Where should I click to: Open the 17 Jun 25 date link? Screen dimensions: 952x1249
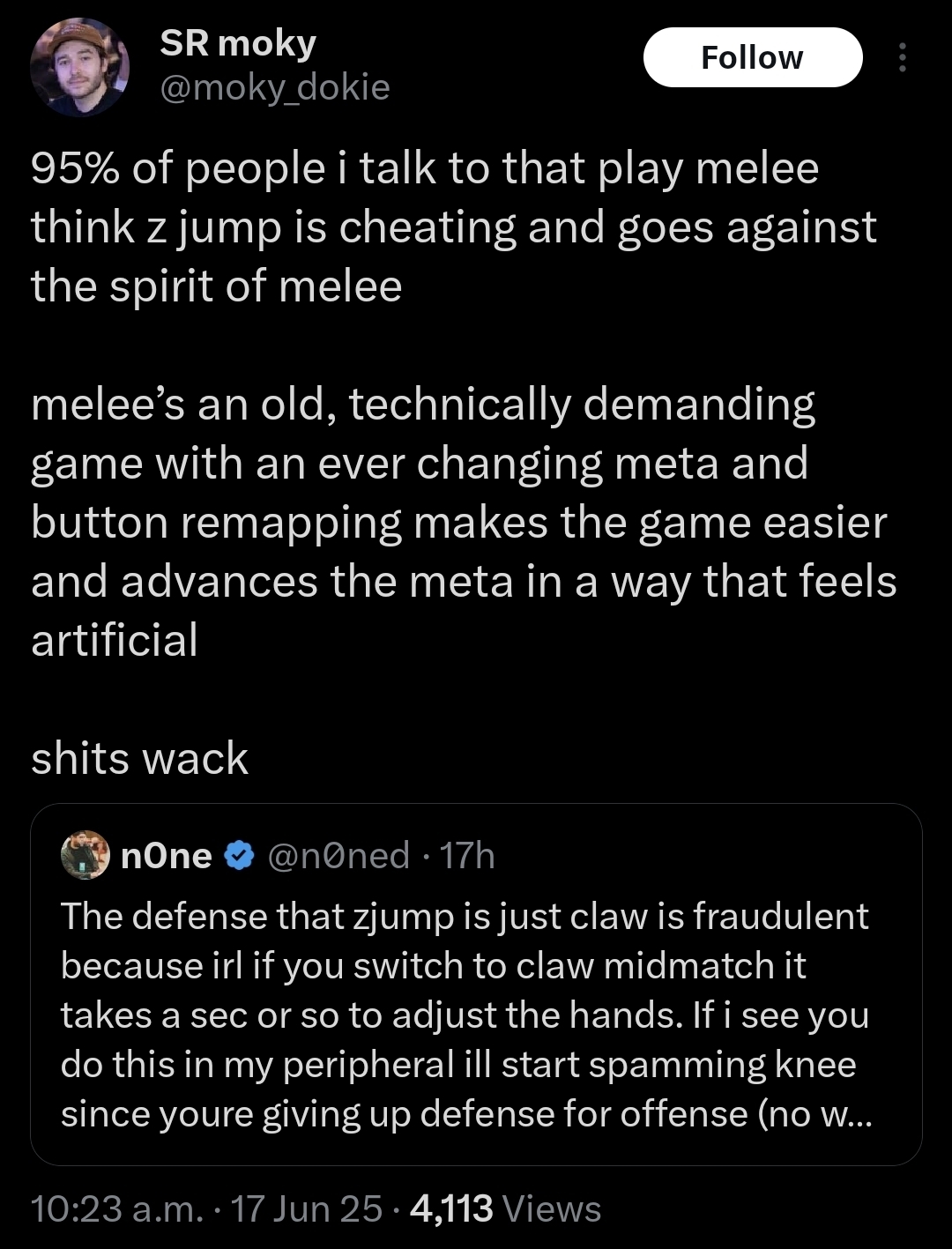click(x=307, y=1209)
